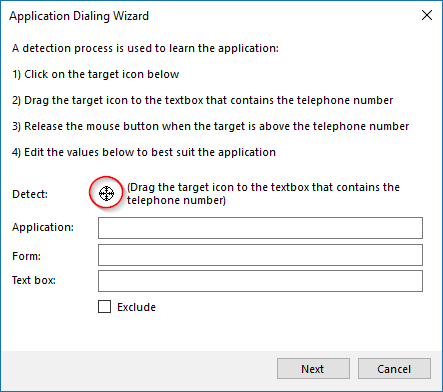Click the step 2 drag target instruction
The height and width of the screenshot is (392, 443).
pyautogui.click(x=203, y=100)
